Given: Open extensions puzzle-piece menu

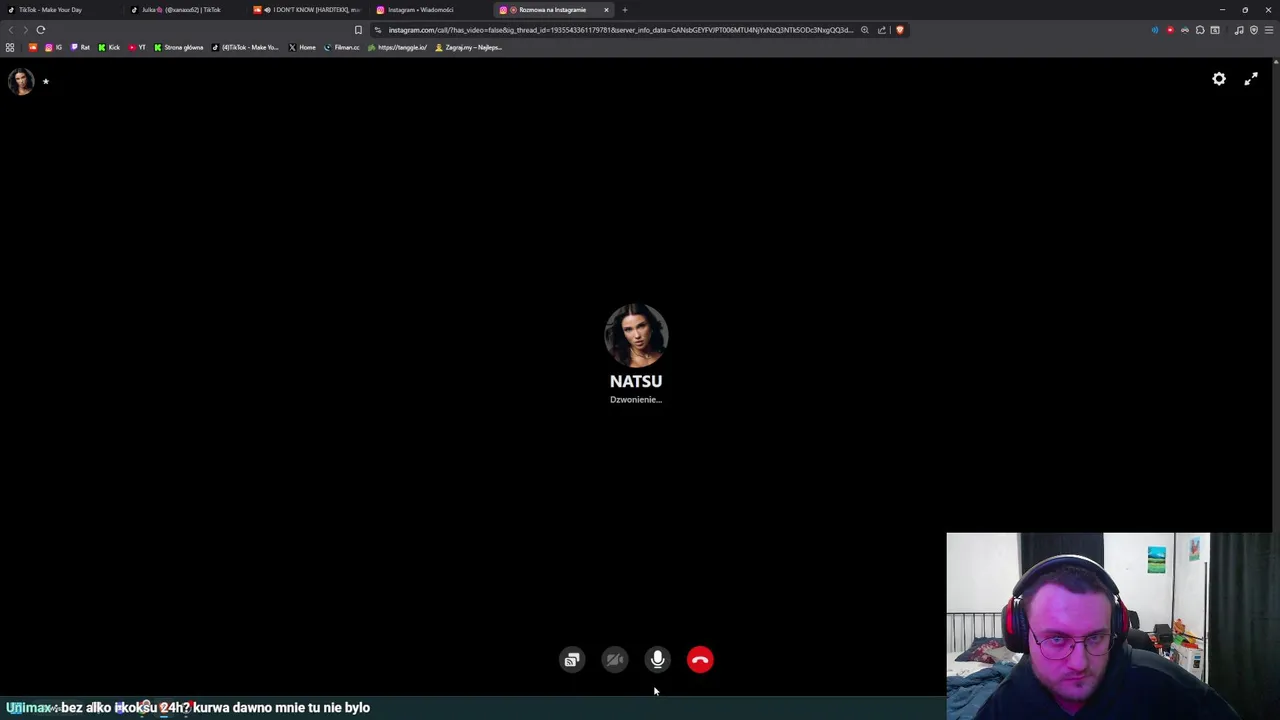Looking at the screenshot, I should point(1200,30).
